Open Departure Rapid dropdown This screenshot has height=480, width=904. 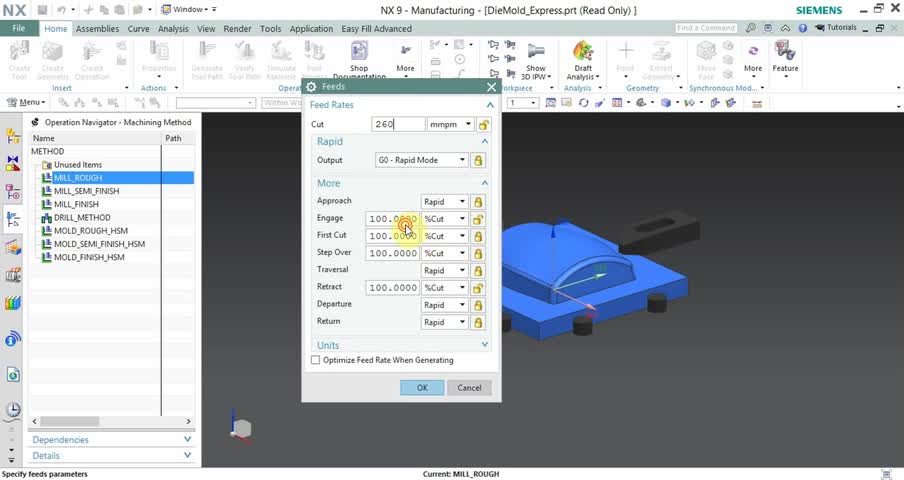[444, 305]
